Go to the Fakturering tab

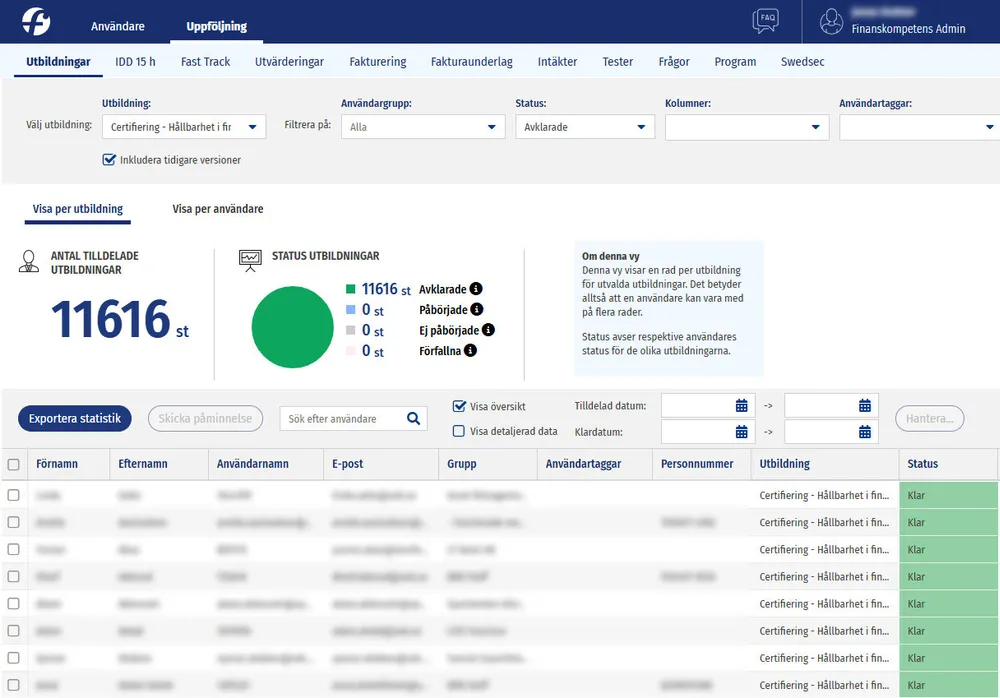[x=378, y=62]
